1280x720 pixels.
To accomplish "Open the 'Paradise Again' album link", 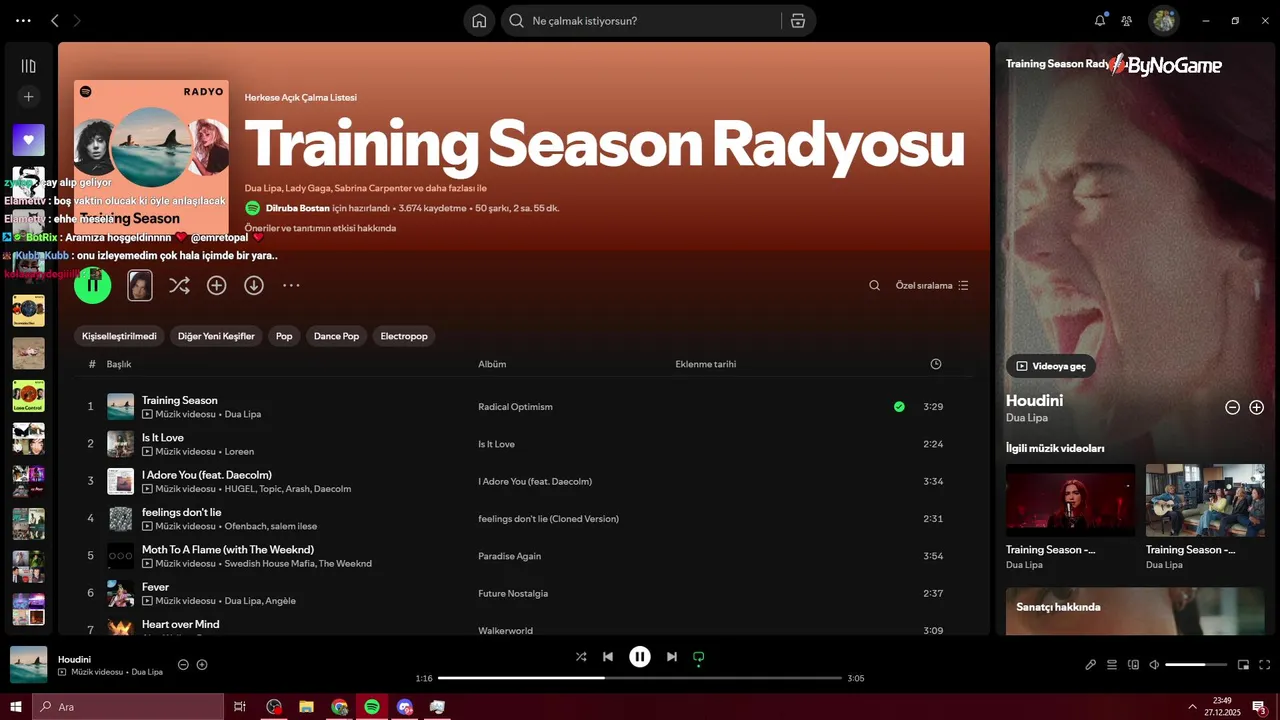I will coord(509,556).
